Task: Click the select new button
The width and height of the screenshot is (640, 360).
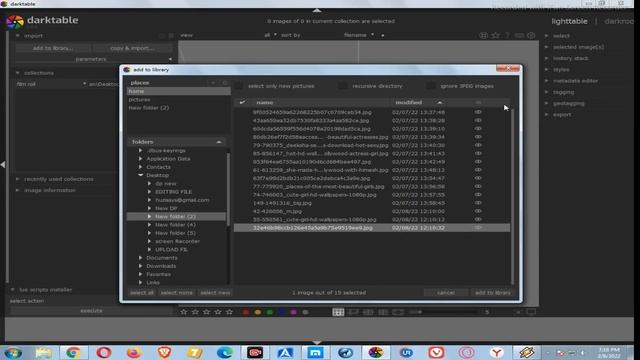Action: (x=215, y=293)
